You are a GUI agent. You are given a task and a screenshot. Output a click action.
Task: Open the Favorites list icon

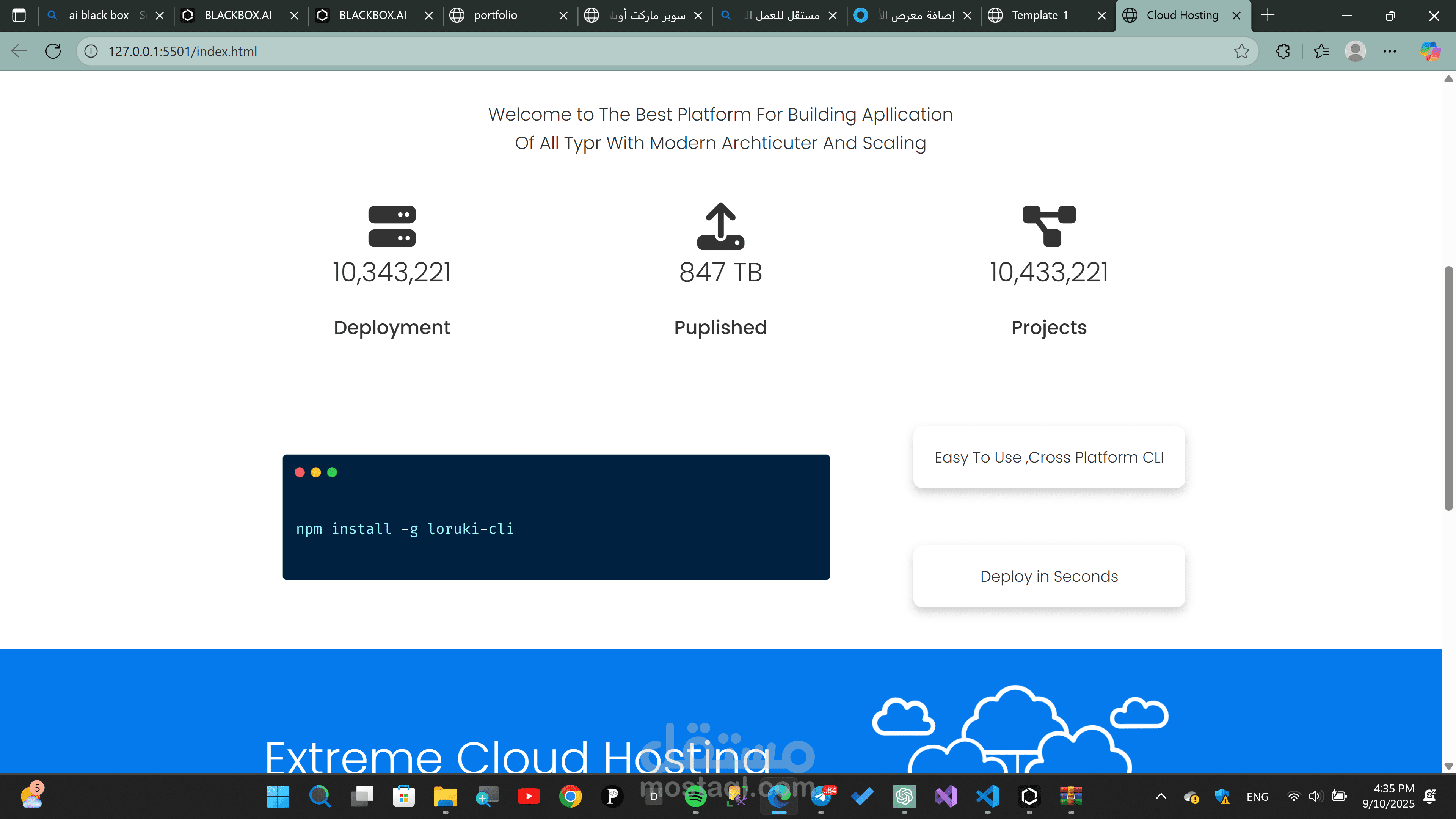coord(1321,52)
